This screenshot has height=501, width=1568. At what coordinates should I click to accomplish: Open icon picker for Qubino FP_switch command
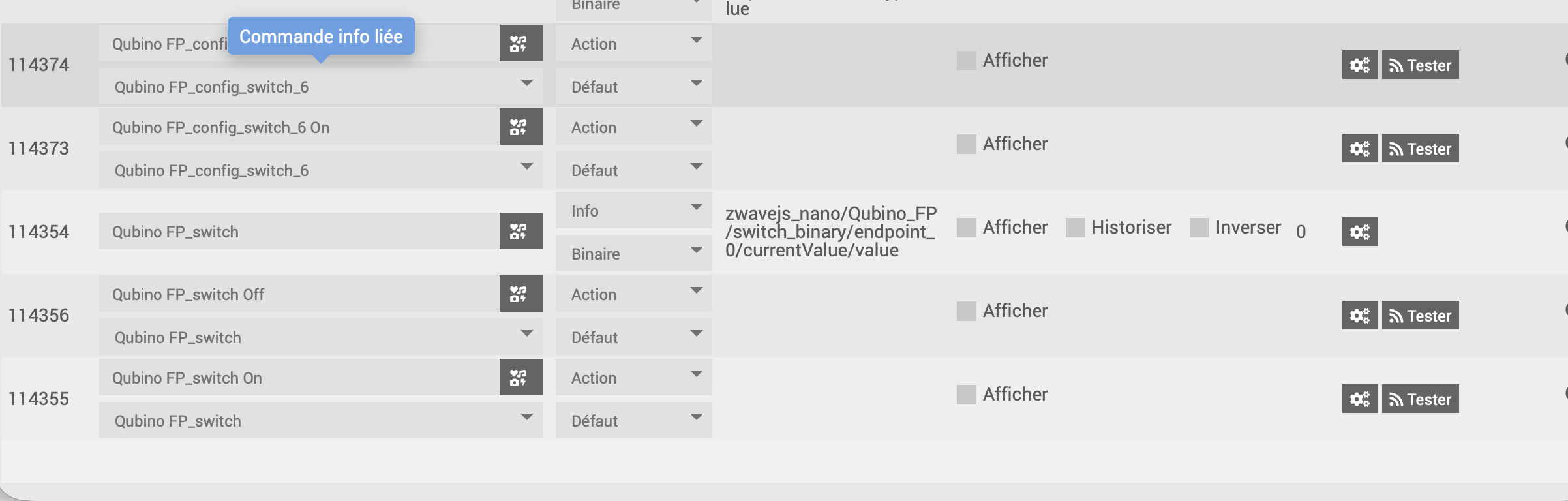pyautogui.click(x=520, y=231)
